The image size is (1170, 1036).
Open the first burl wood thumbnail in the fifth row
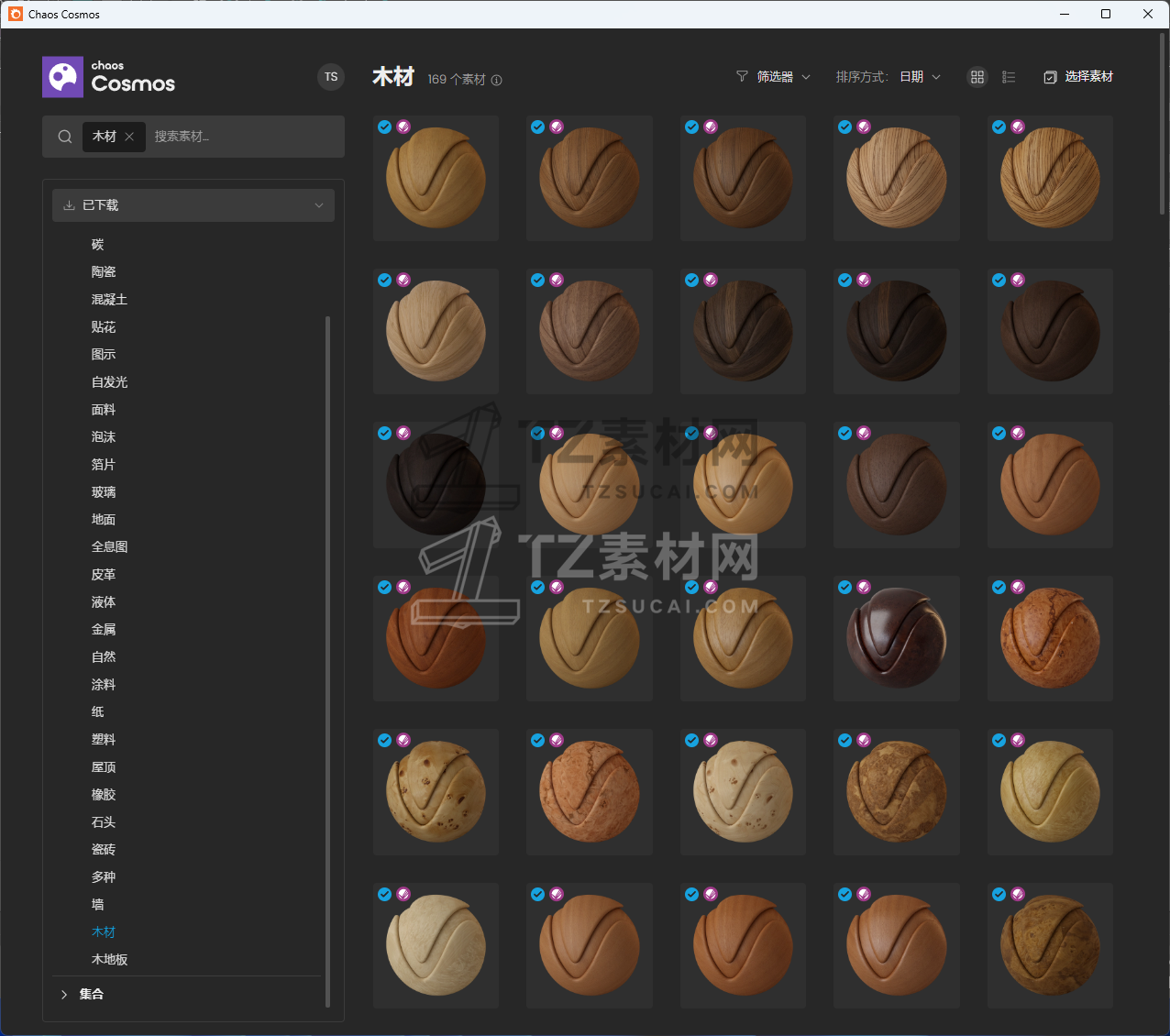pyautogui.click(x=436, y=792)
